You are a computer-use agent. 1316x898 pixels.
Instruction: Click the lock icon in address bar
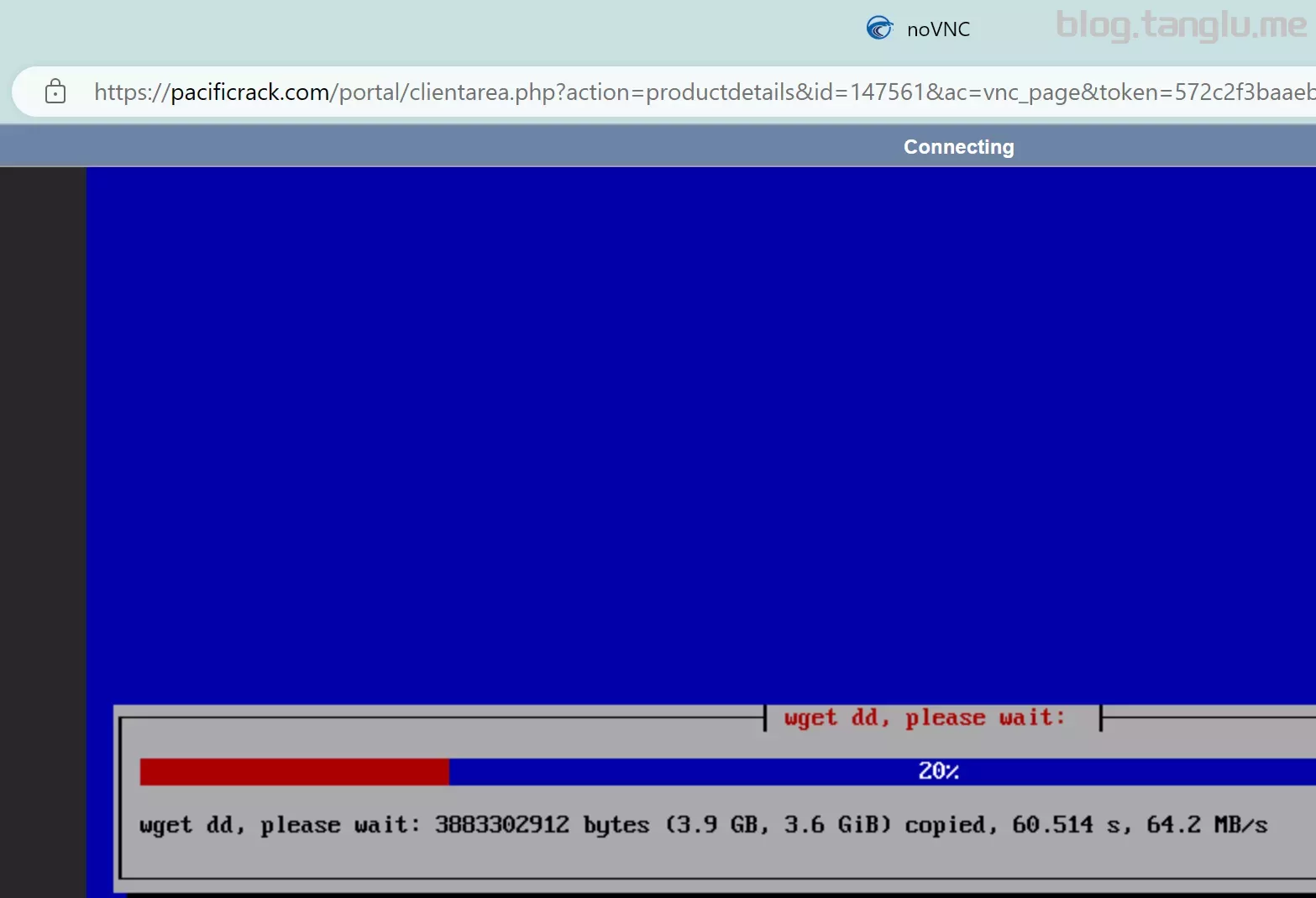[x=55, y=92]
